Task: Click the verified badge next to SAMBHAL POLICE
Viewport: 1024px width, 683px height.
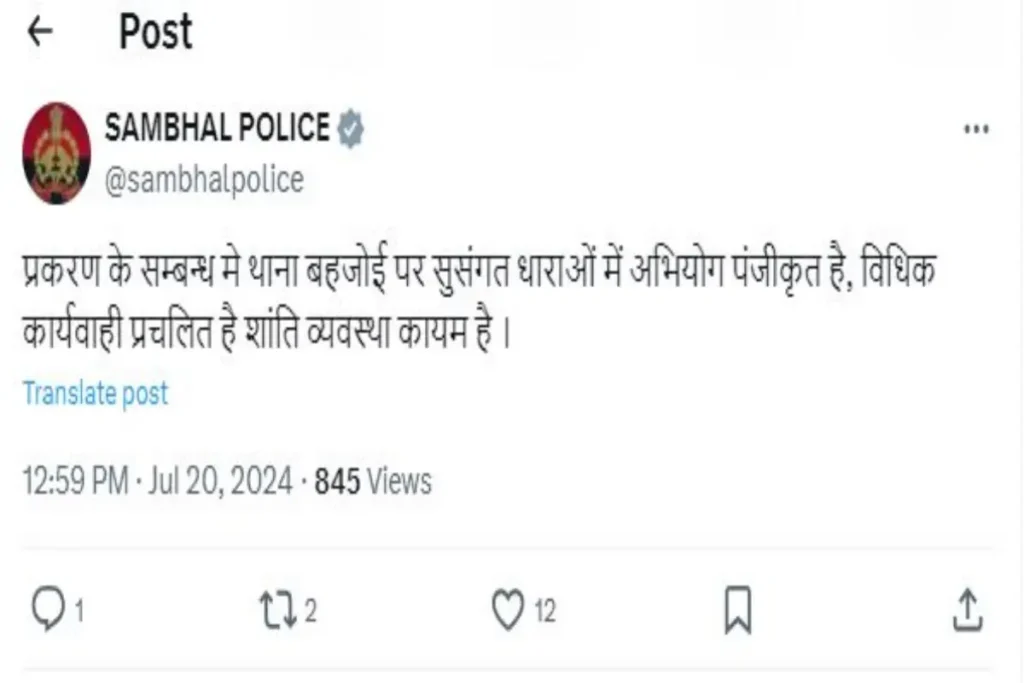Action: 351,128
